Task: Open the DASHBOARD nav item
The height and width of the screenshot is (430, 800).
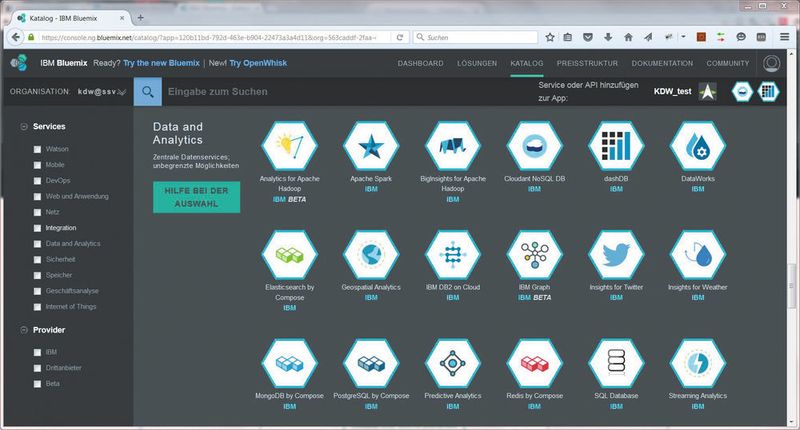Action: coord(420,63)
